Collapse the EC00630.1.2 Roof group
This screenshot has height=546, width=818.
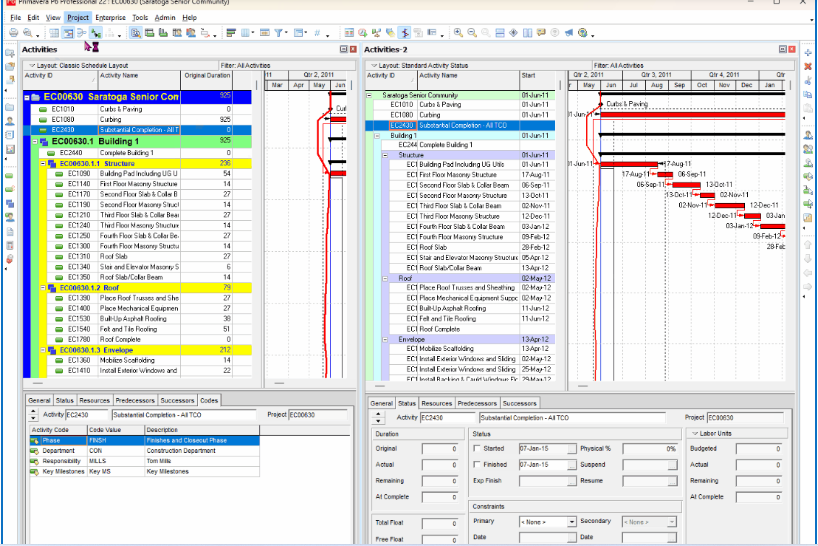click(44, 288)
